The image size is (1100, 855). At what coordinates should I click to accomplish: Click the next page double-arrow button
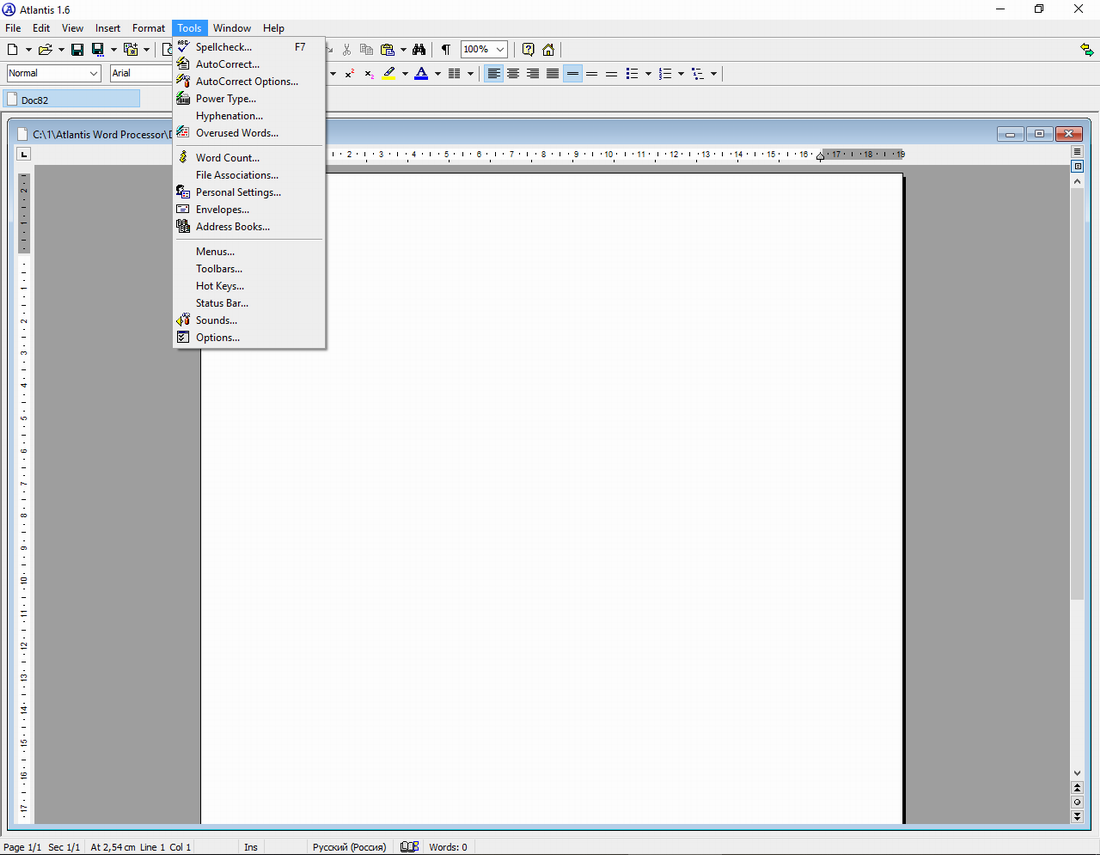1078,816
